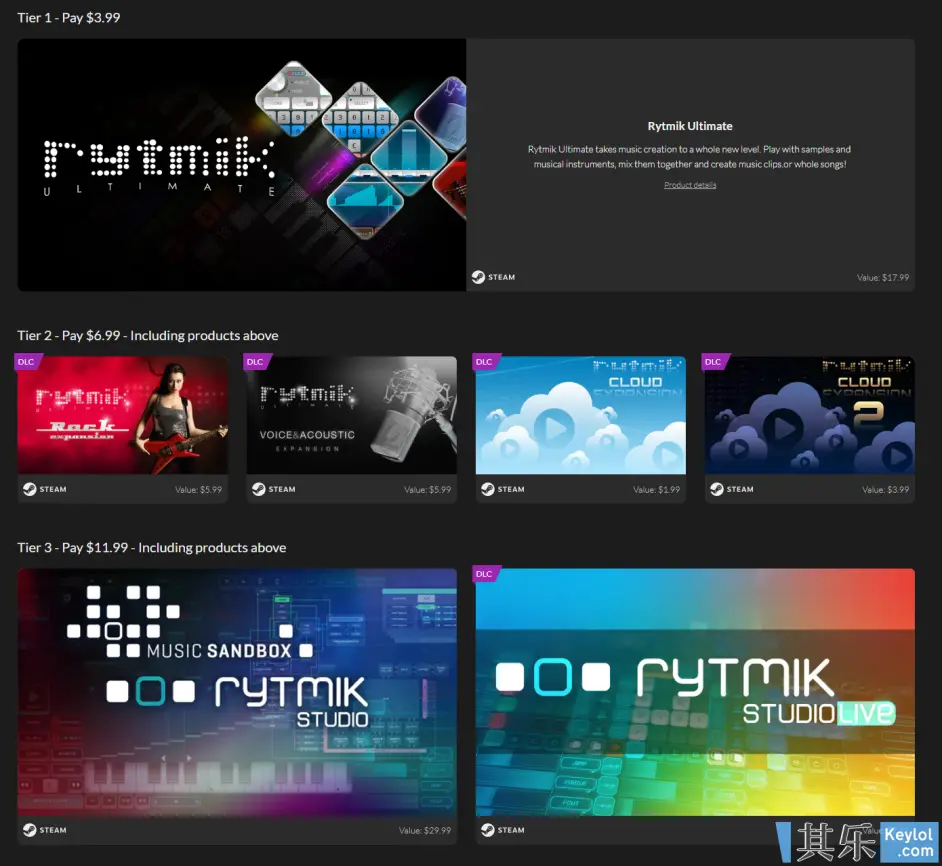The image size is (942, 866).
Task: Click the 'Value: $5.99' under Voice & Acoustic
Action: click(x=427, y=490)
